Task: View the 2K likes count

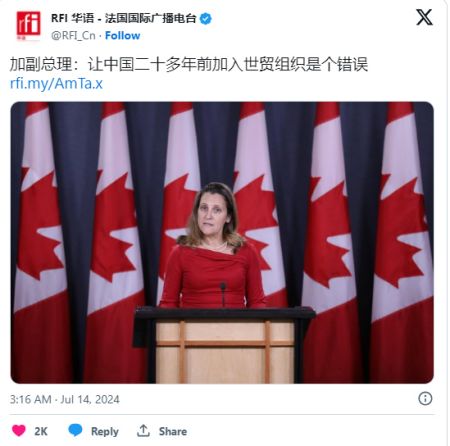Action: 41,431
